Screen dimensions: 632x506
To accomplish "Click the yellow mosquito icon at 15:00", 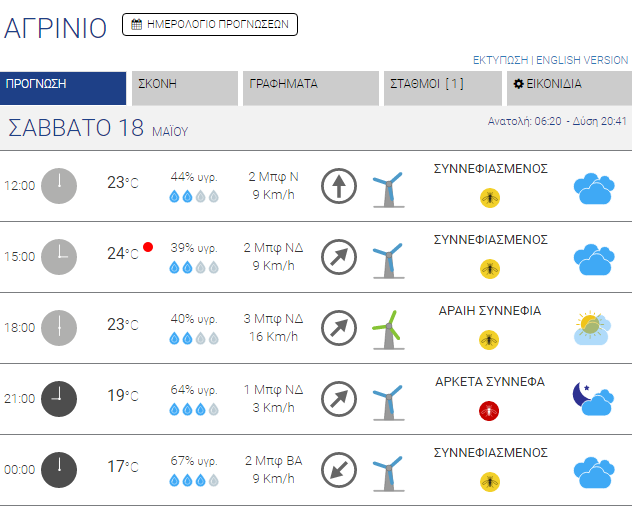I will (490, 268).
